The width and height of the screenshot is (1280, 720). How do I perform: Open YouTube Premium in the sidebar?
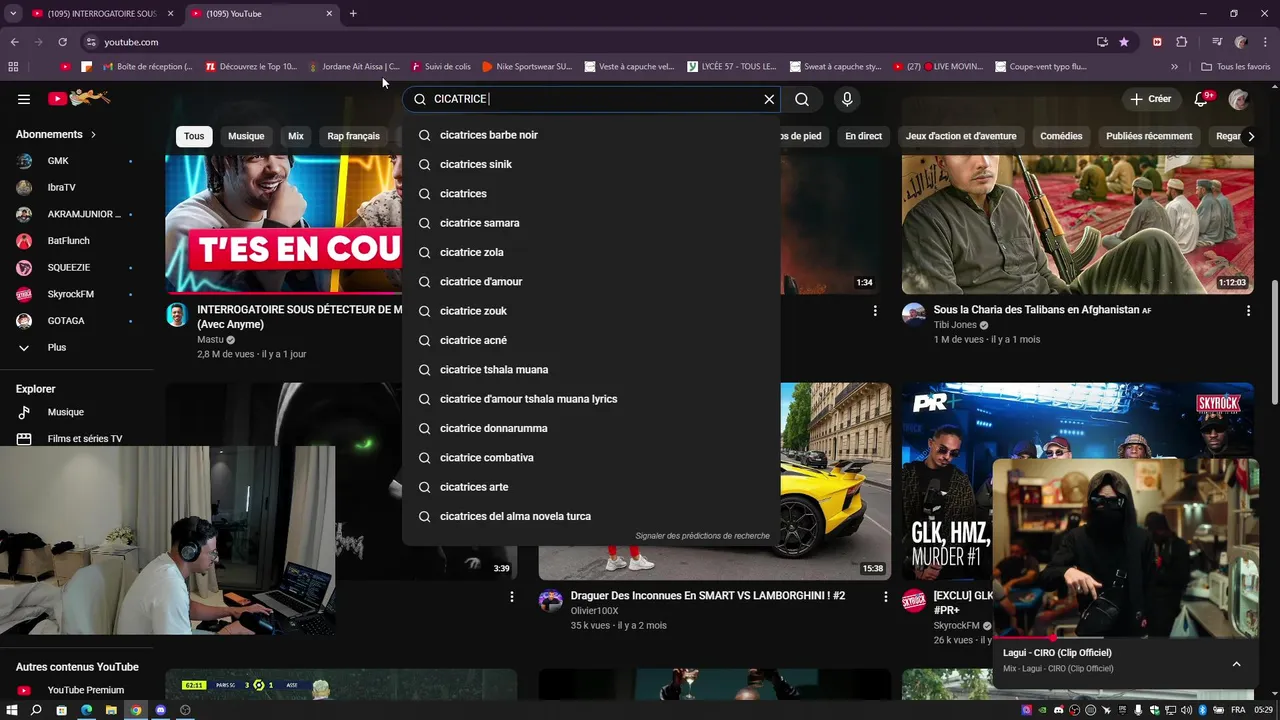coord(76,690)
